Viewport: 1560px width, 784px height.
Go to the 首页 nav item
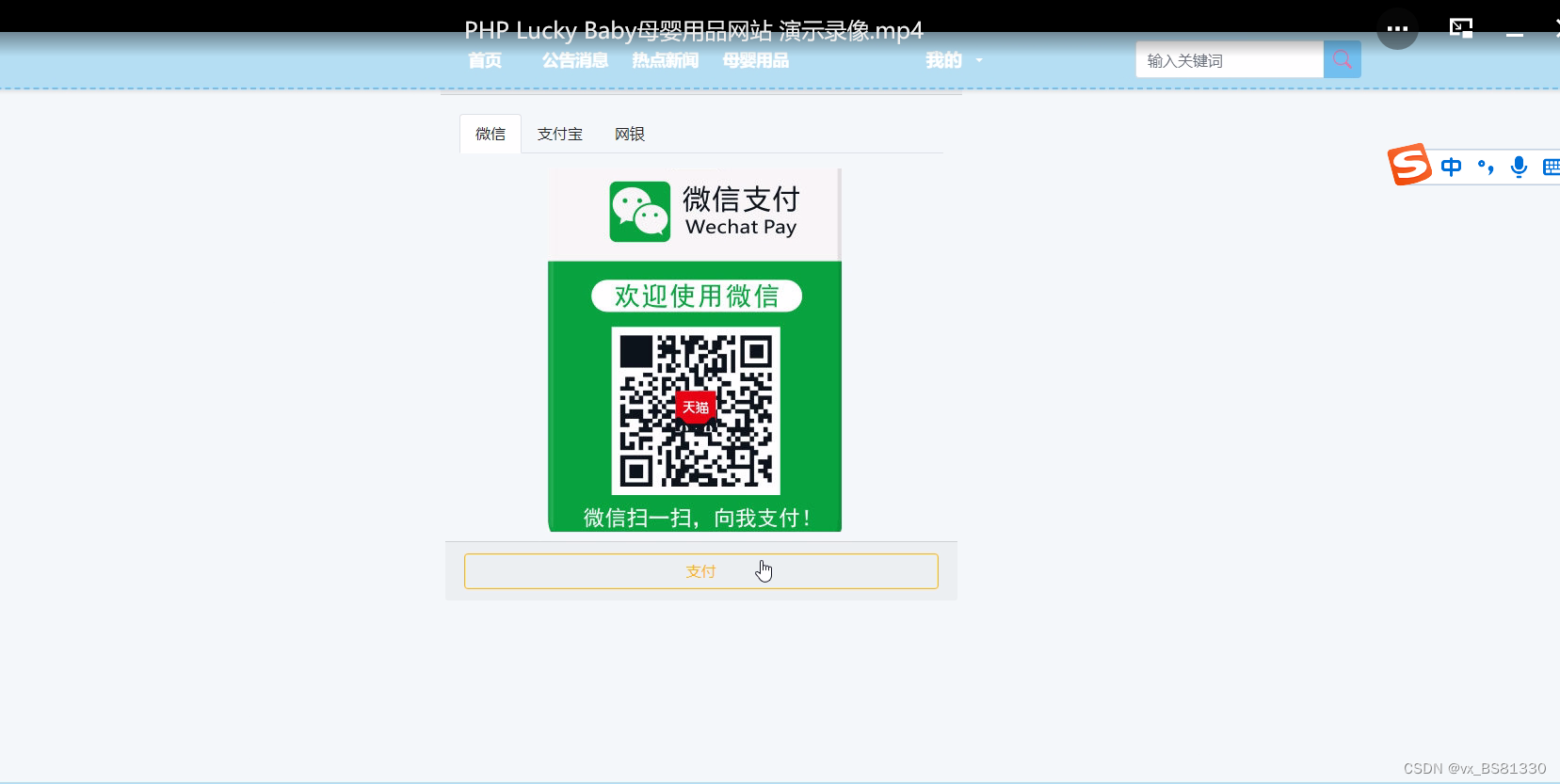point(485,60)
